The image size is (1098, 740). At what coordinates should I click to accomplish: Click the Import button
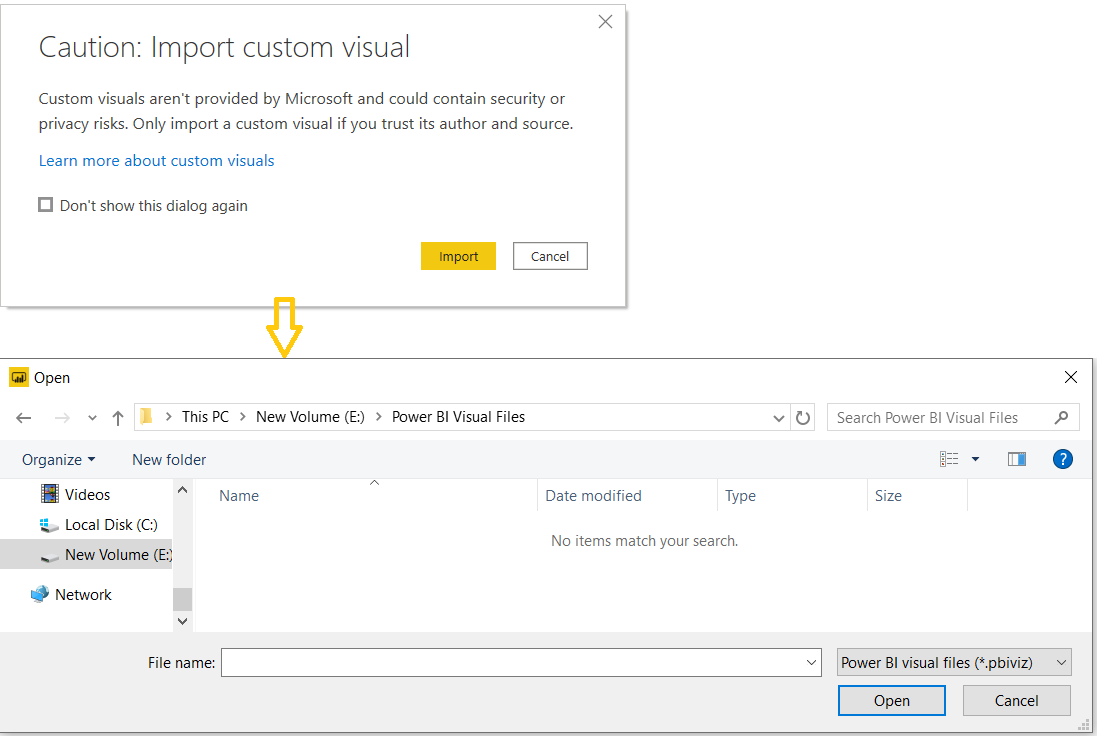[x=458, y=256]
